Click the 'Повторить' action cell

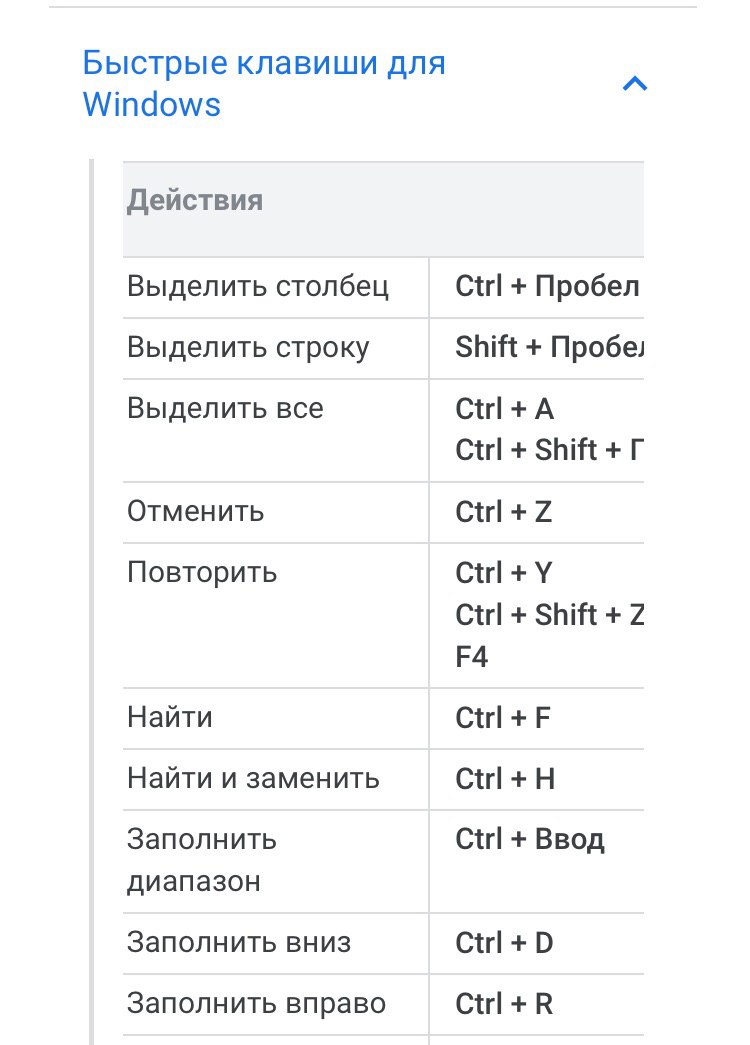(x=202, y=573)
